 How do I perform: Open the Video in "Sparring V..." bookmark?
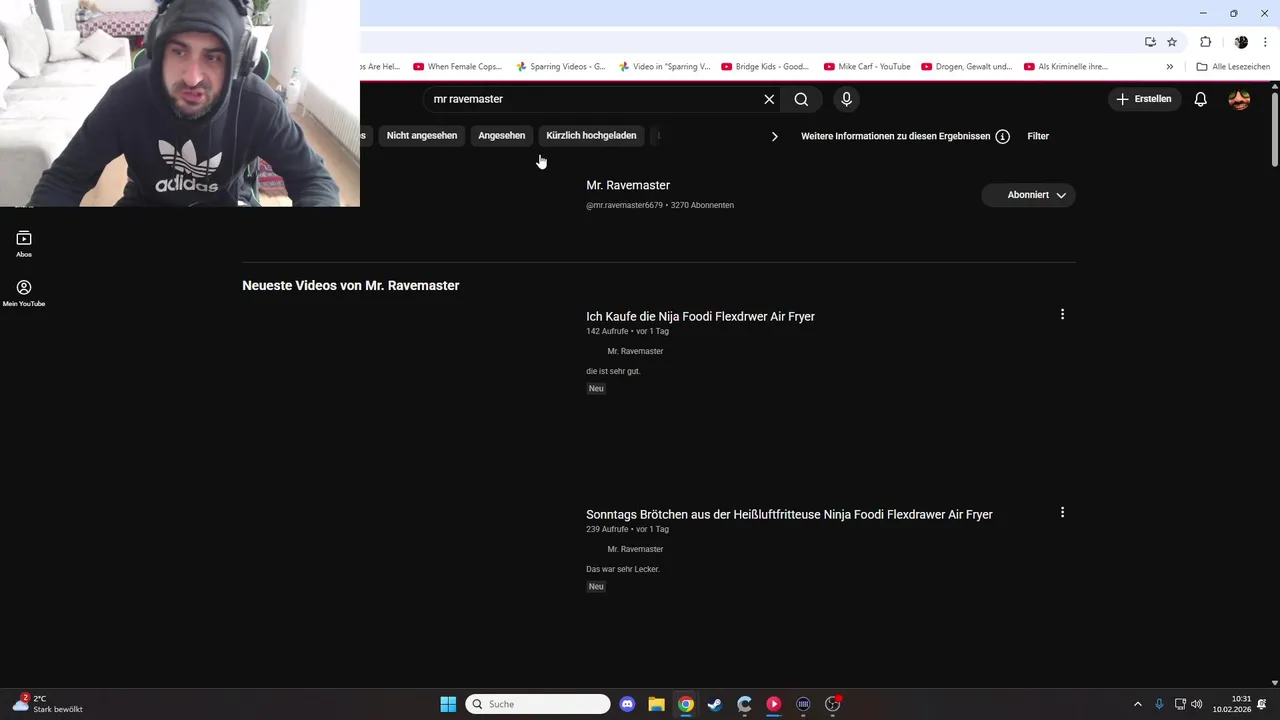pos(664,67)
